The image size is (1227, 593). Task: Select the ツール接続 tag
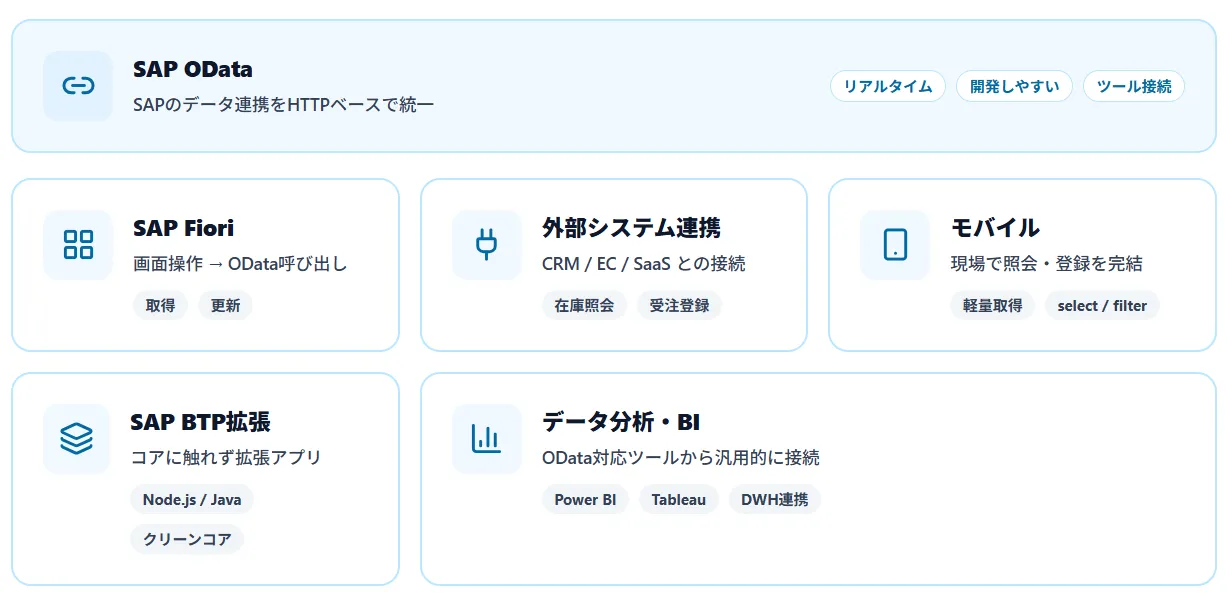[1133, 86]
